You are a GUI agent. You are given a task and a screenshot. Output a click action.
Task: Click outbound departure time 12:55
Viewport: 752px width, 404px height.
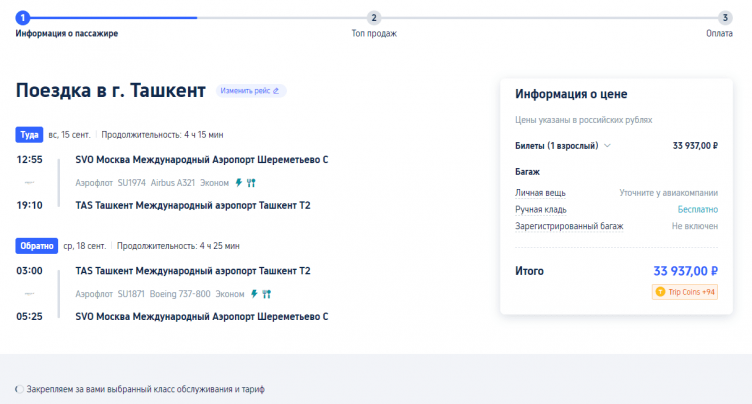tap(30, 160)
